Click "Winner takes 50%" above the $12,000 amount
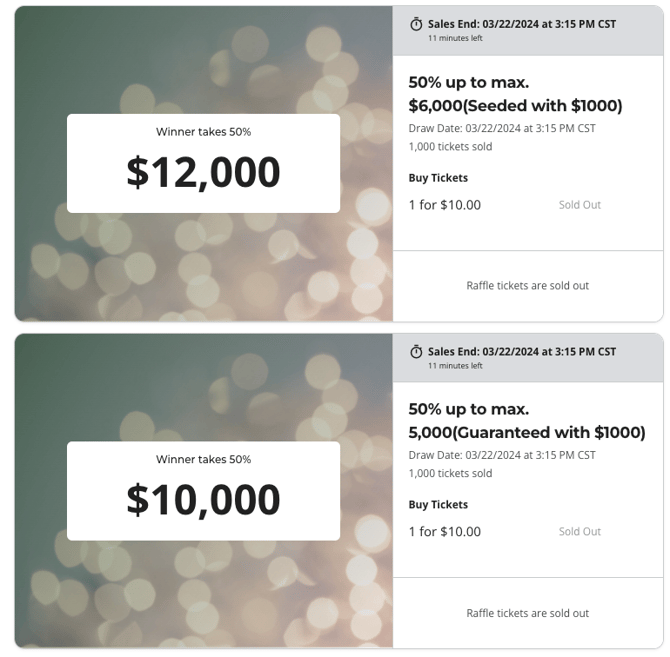 (x=203, y=132)
